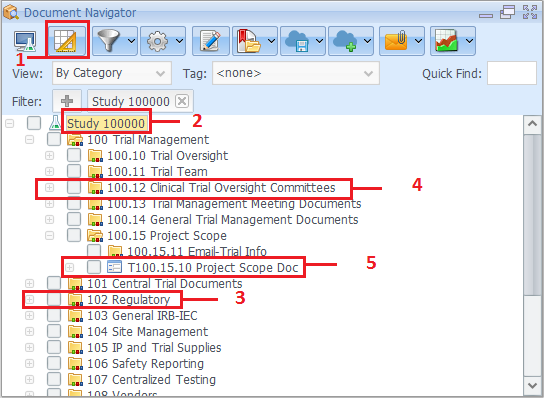Viewport: 544px width, 398px height.
Task: Check the T100.15.10 Project Scope Doc checkbox
Action: pos(94,267)
